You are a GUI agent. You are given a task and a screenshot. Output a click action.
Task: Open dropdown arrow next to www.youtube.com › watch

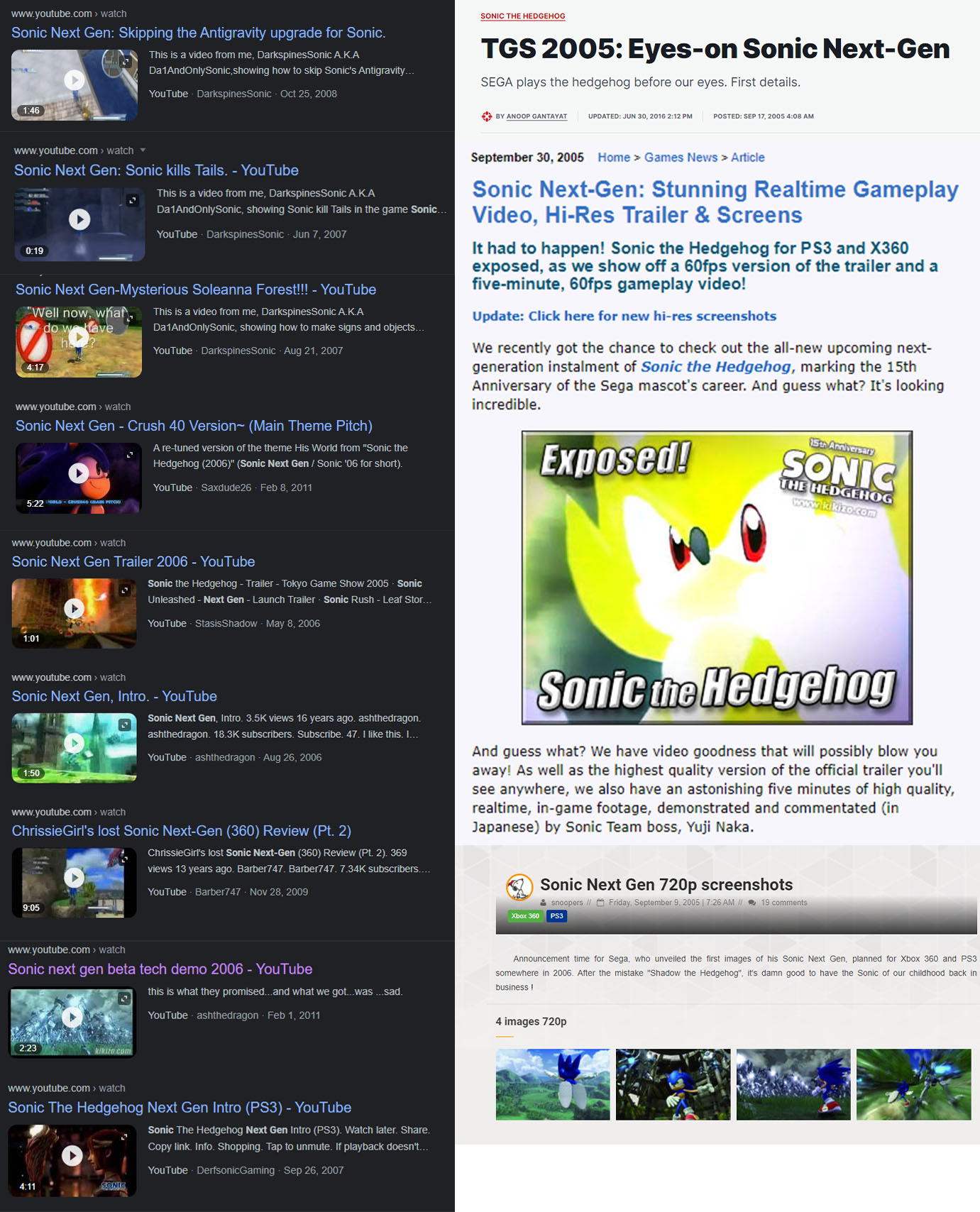(143, 150)
